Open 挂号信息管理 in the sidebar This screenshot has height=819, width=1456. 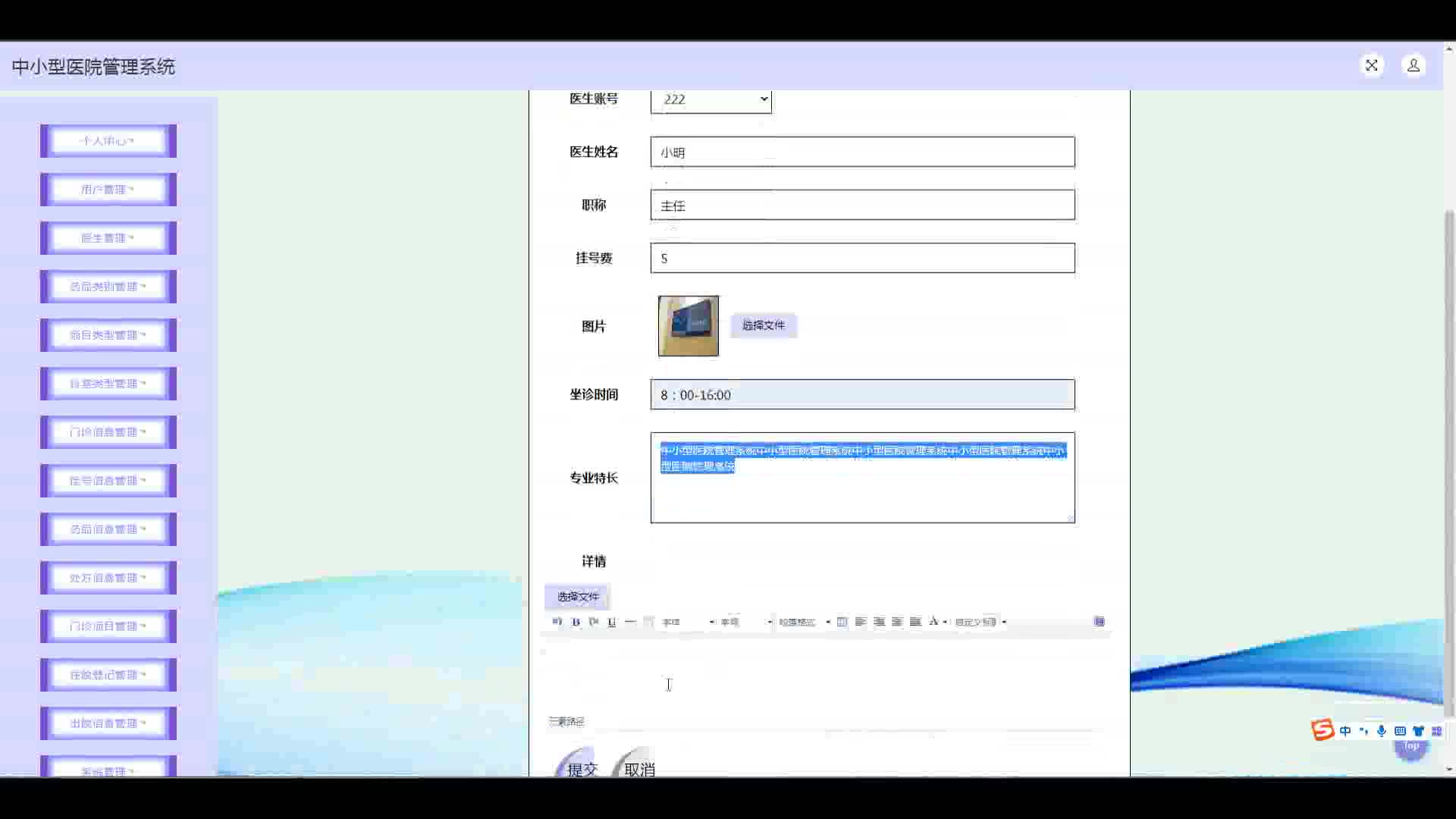[x=108, y=481]
